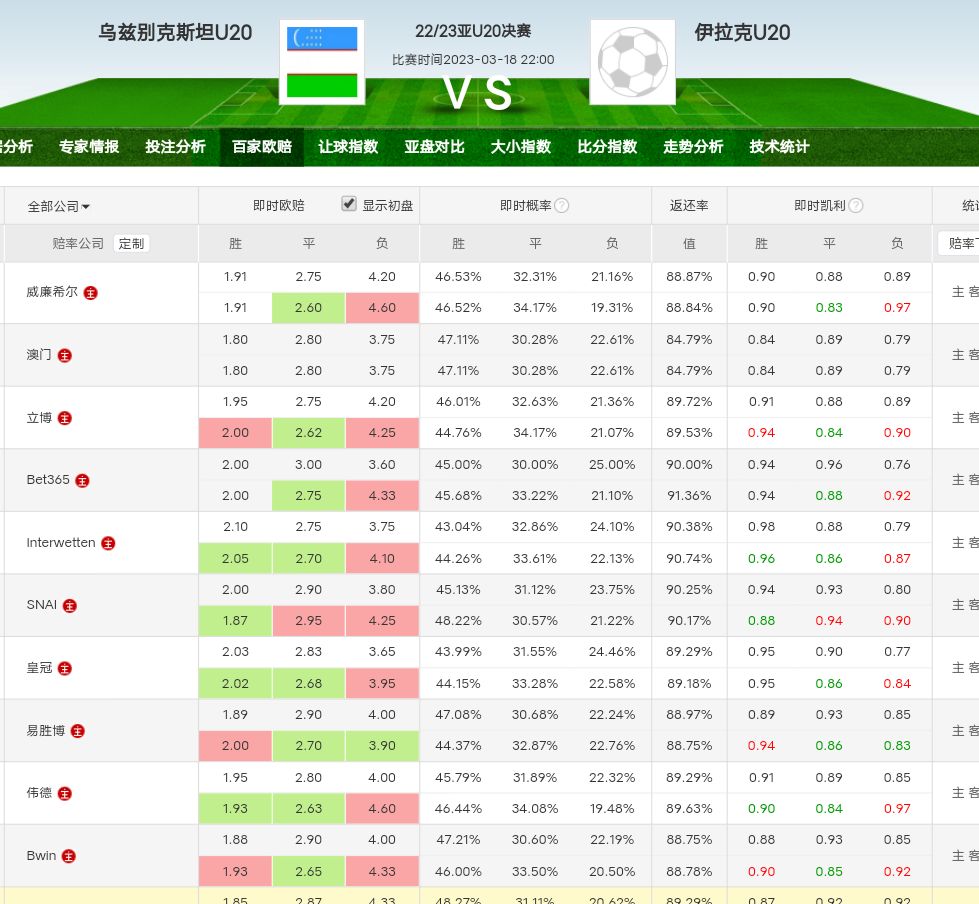Click the 伊拉克U20 team name link
This screenshot has height=904, width=979.
742,33
